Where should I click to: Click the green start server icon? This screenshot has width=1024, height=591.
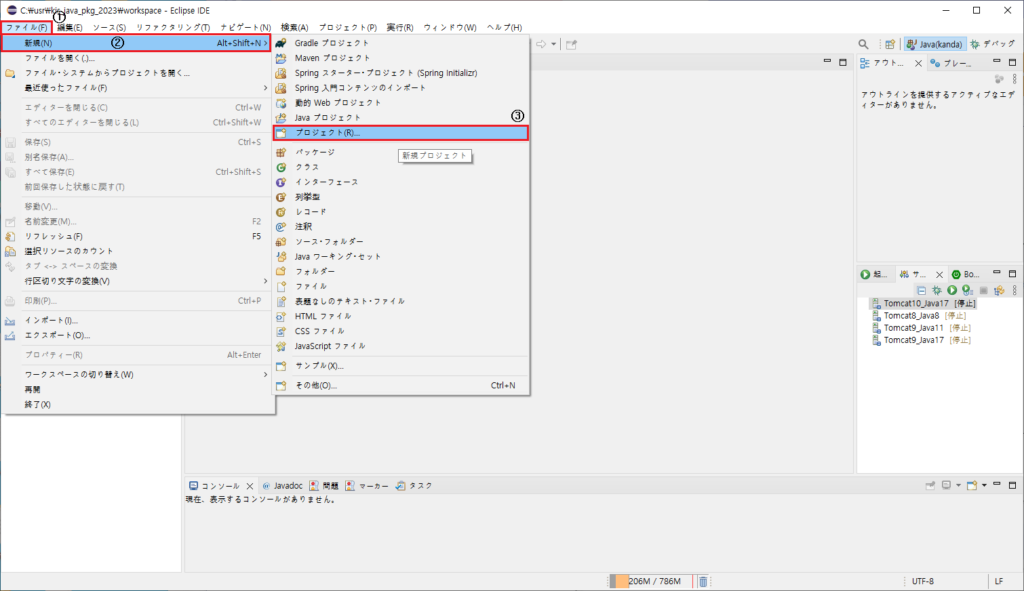(952, 290)
